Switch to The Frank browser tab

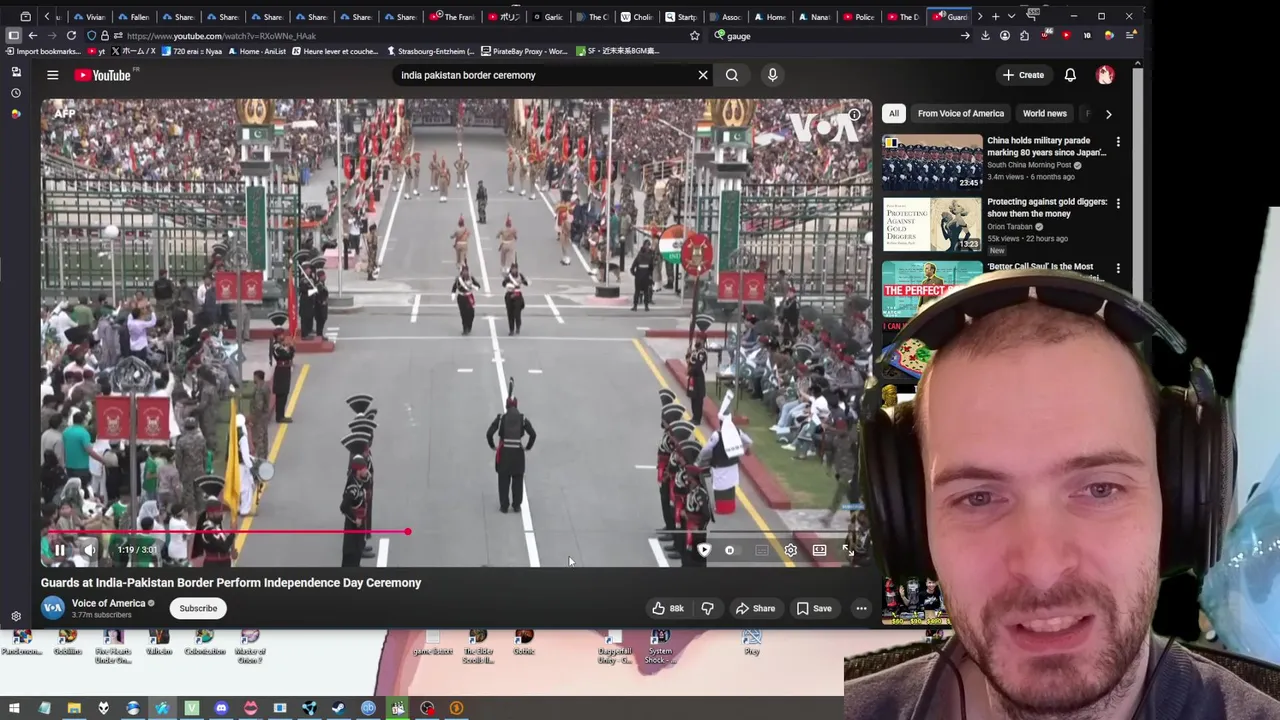[x=453, y=17]
